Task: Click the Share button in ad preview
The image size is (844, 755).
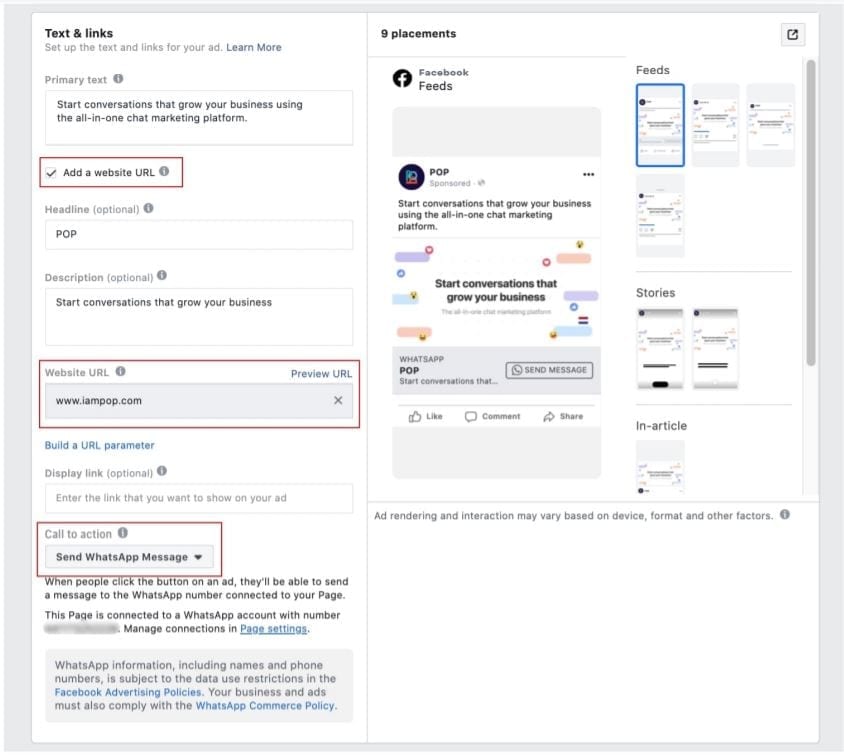Action: pos(563,417)
